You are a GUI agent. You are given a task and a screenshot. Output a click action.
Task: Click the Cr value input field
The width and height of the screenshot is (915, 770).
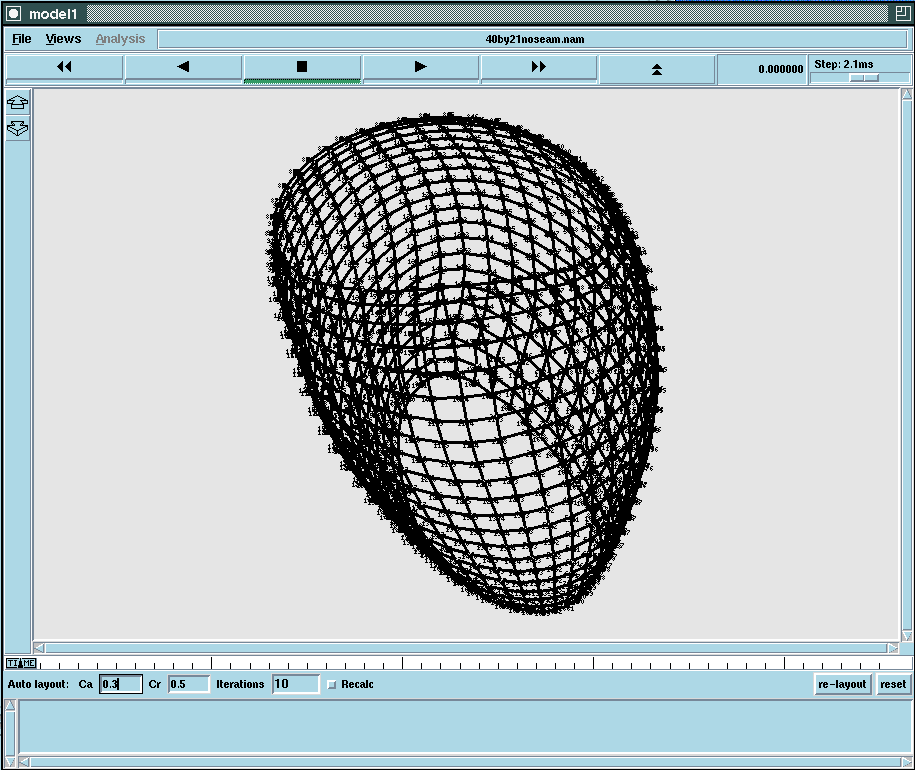(x=188, y=685)
